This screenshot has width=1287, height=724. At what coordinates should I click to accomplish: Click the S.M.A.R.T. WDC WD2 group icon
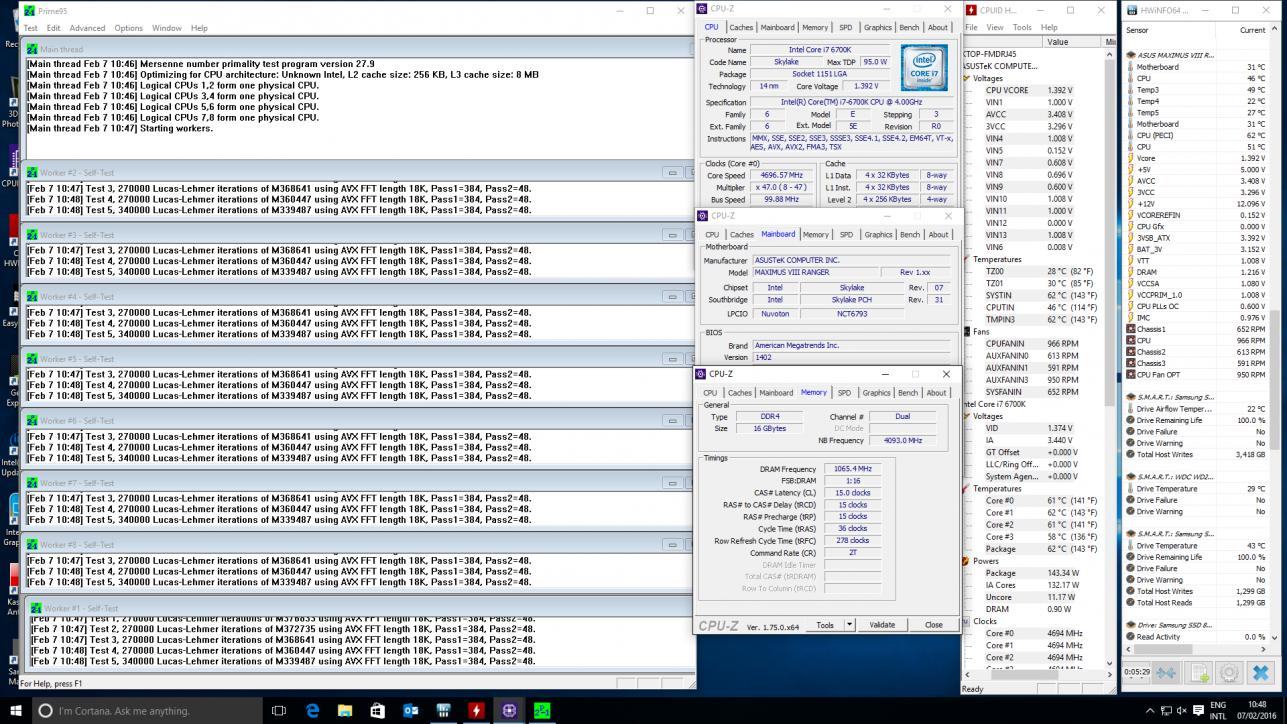click(x=1130, y=477)
